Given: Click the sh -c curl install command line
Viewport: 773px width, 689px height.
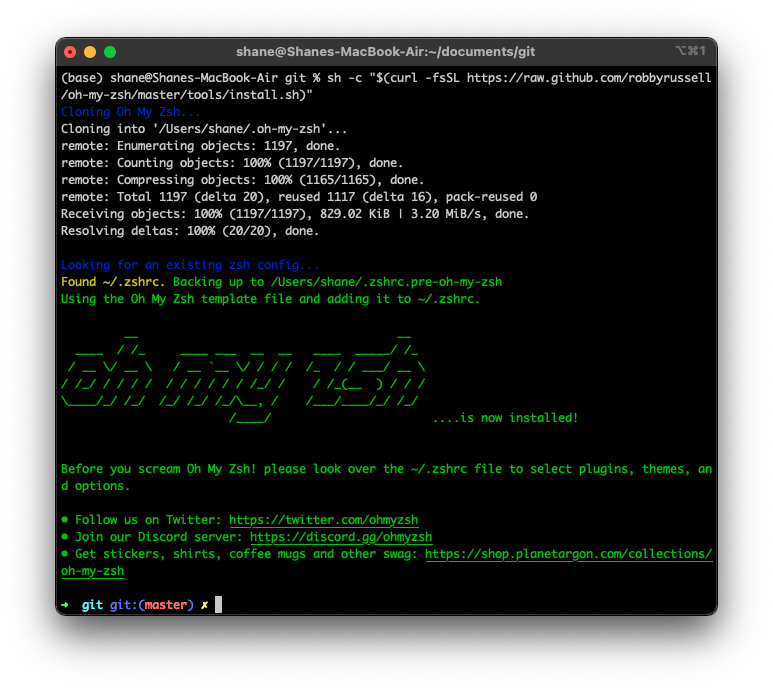Looking at the screenshot, I should (386, 86).
